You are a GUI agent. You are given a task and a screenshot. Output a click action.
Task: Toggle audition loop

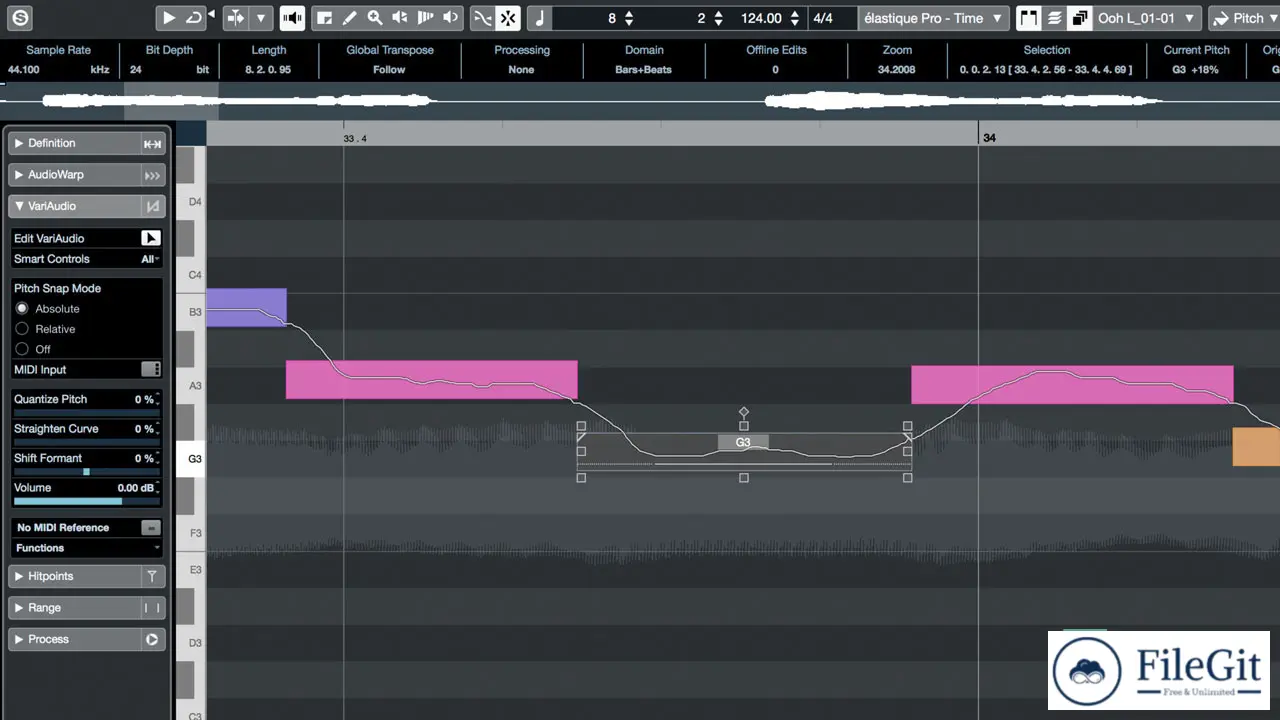195,17
